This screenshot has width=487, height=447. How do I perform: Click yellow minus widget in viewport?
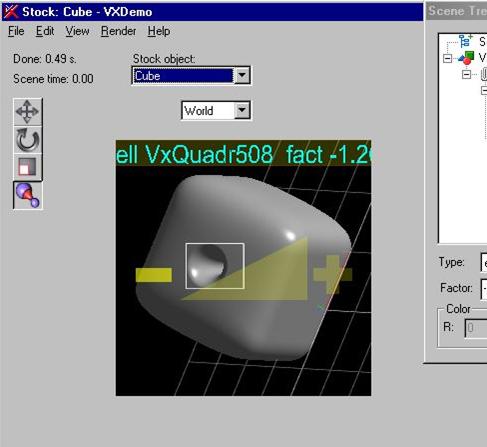[x=154, y=275]
